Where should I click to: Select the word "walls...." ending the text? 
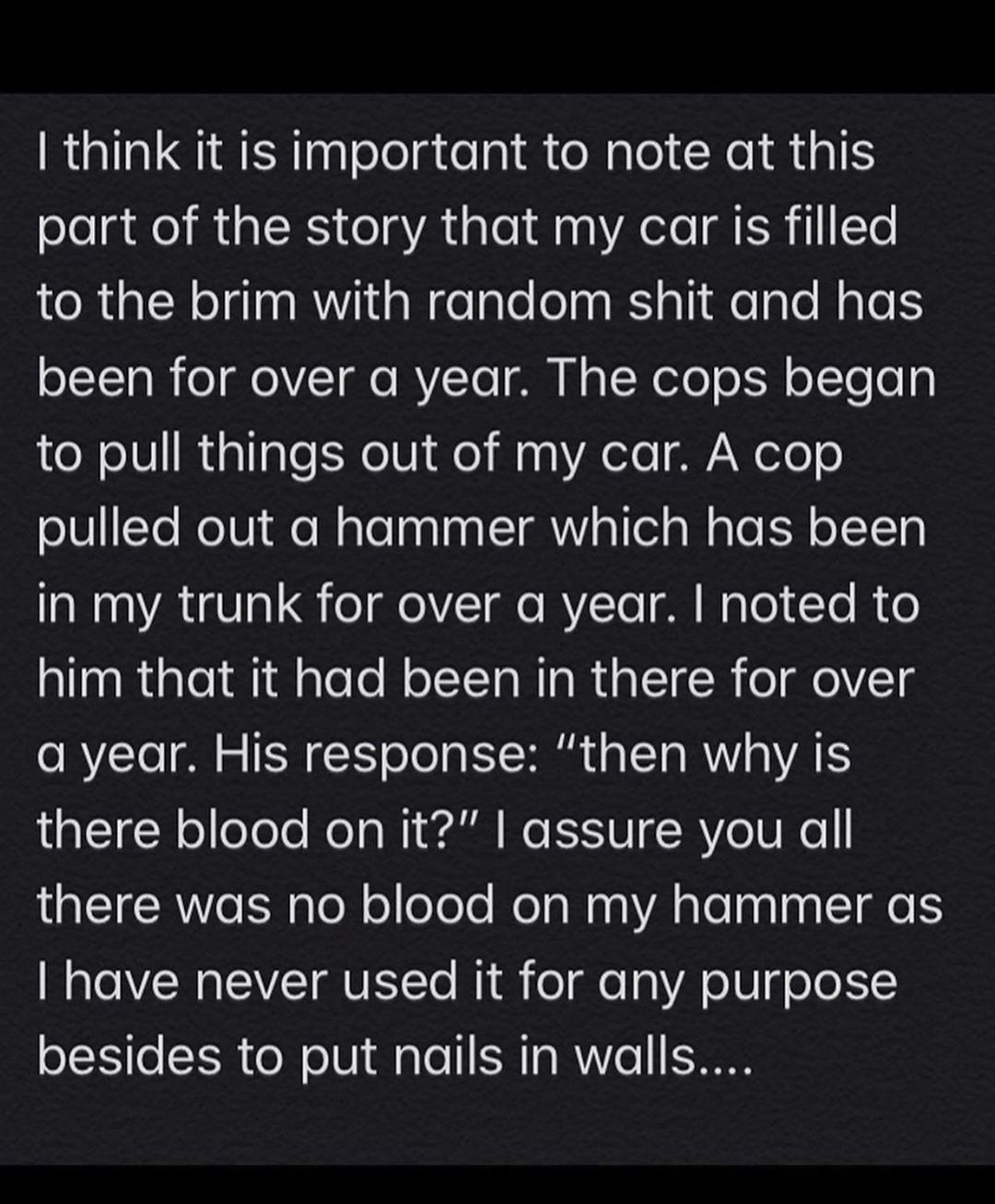coord(663,1057)
